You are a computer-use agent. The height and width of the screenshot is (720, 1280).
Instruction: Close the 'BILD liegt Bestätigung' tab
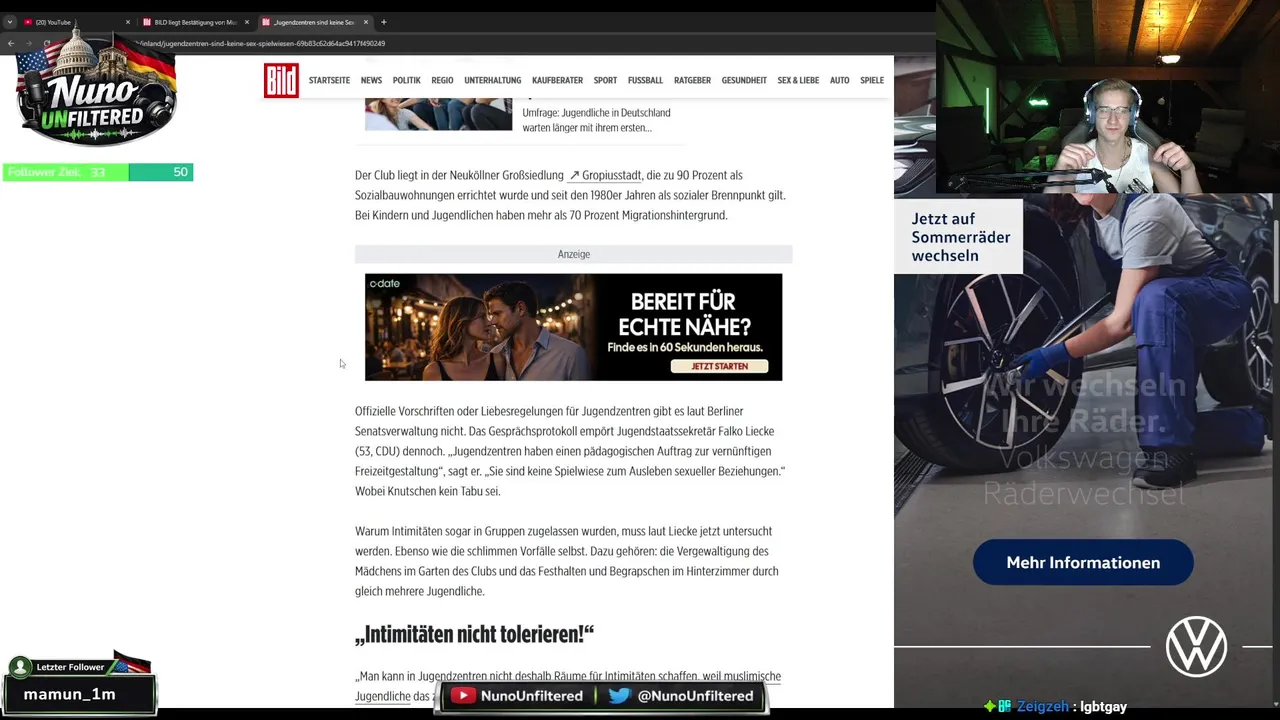click(246, 22)
